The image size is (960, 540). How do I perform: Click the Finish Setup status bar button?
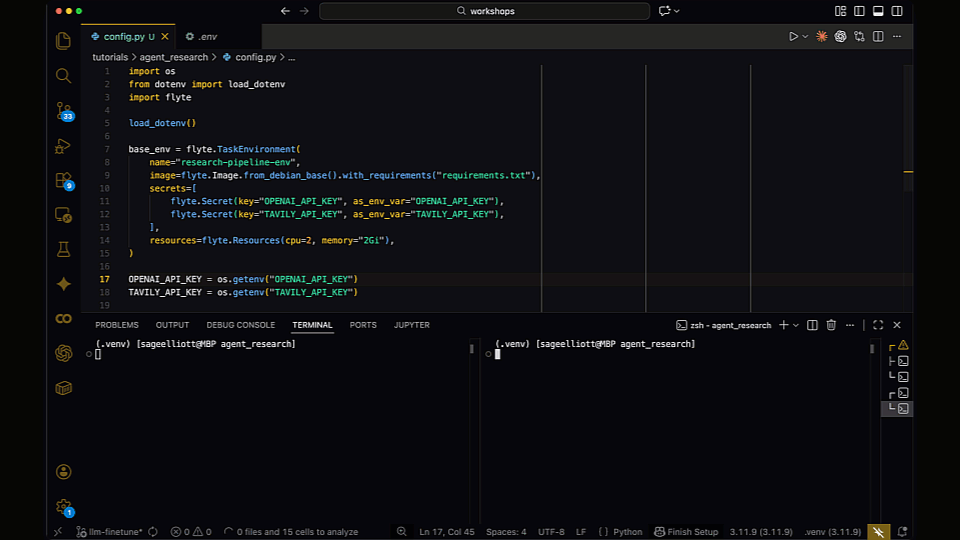click(x=686, y=532)
